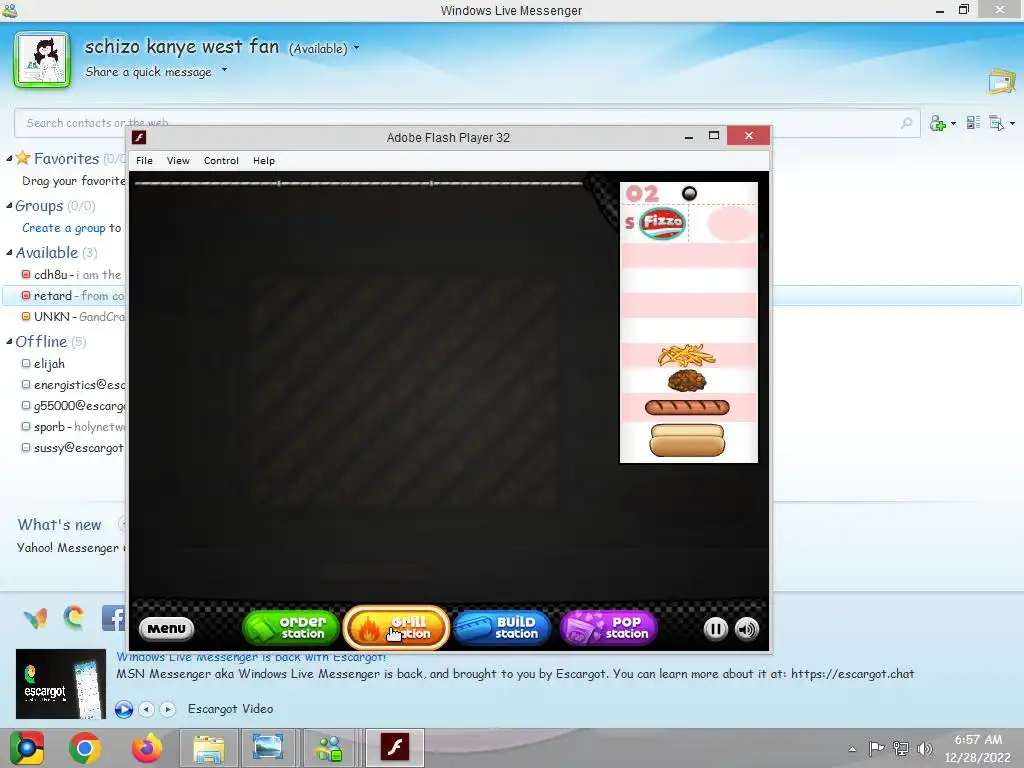Open the Messenger is back with Escargot link
Viewport: 1024px width, 768px height.
pyautogui.click(x=251, y=657)
